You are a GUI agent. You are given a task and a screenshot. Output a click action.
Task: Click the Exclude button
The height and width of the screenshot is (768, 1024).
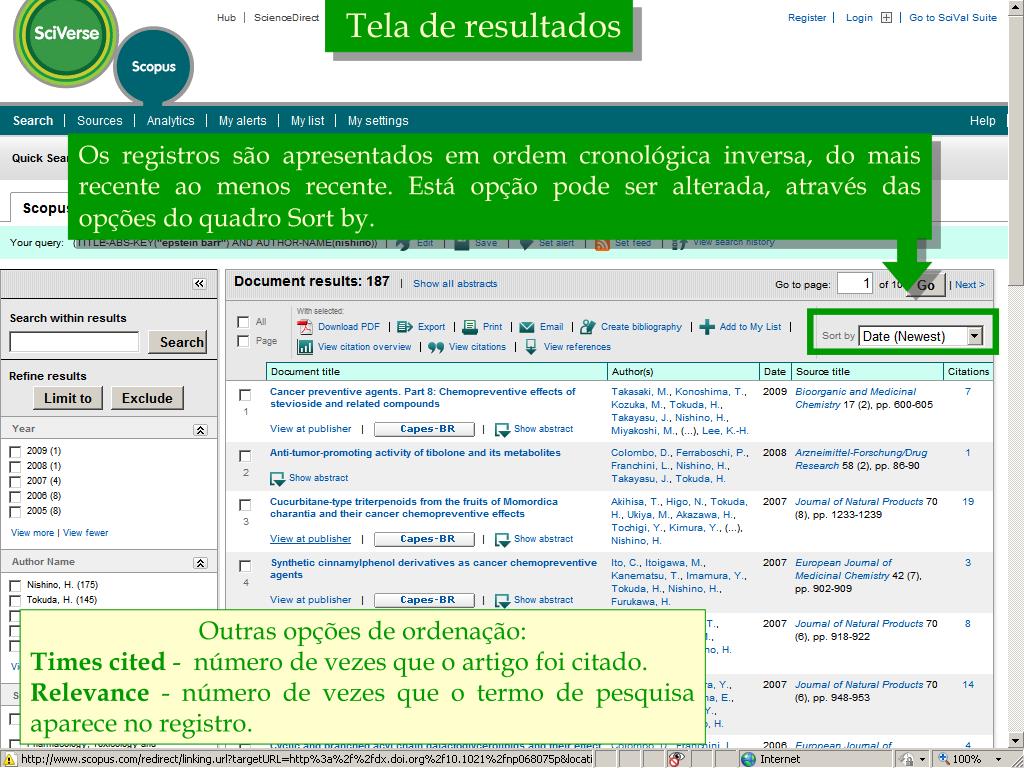147,398
